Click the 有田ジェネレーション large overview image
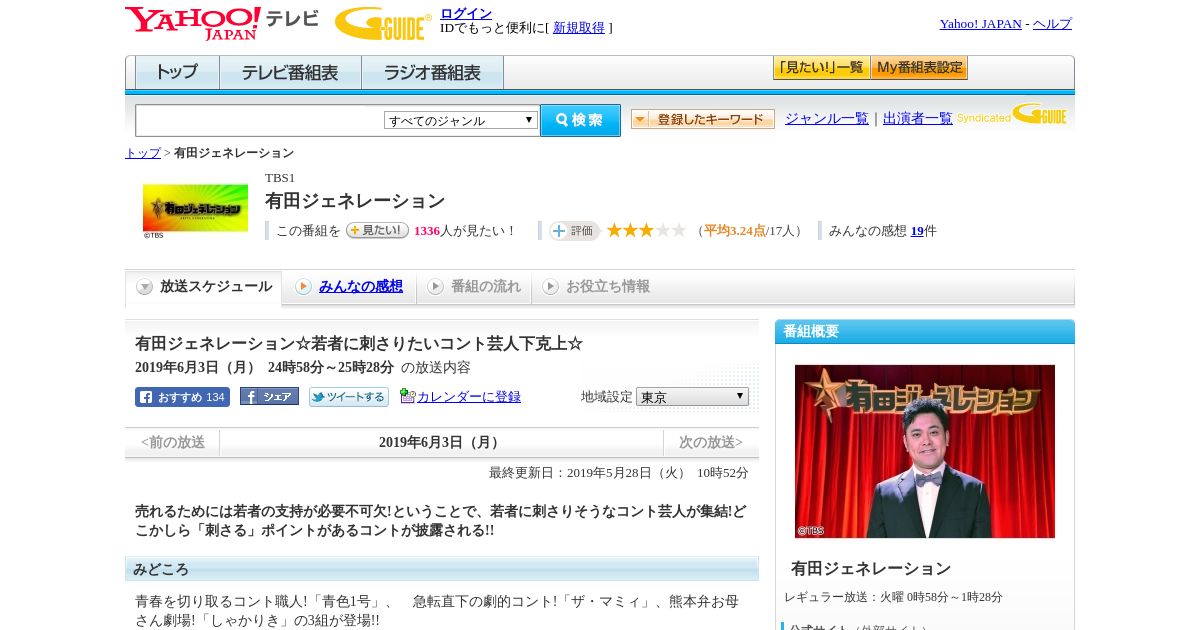Screen dimensions: 1200x630 pyautogui.click(x=925, y=451)
